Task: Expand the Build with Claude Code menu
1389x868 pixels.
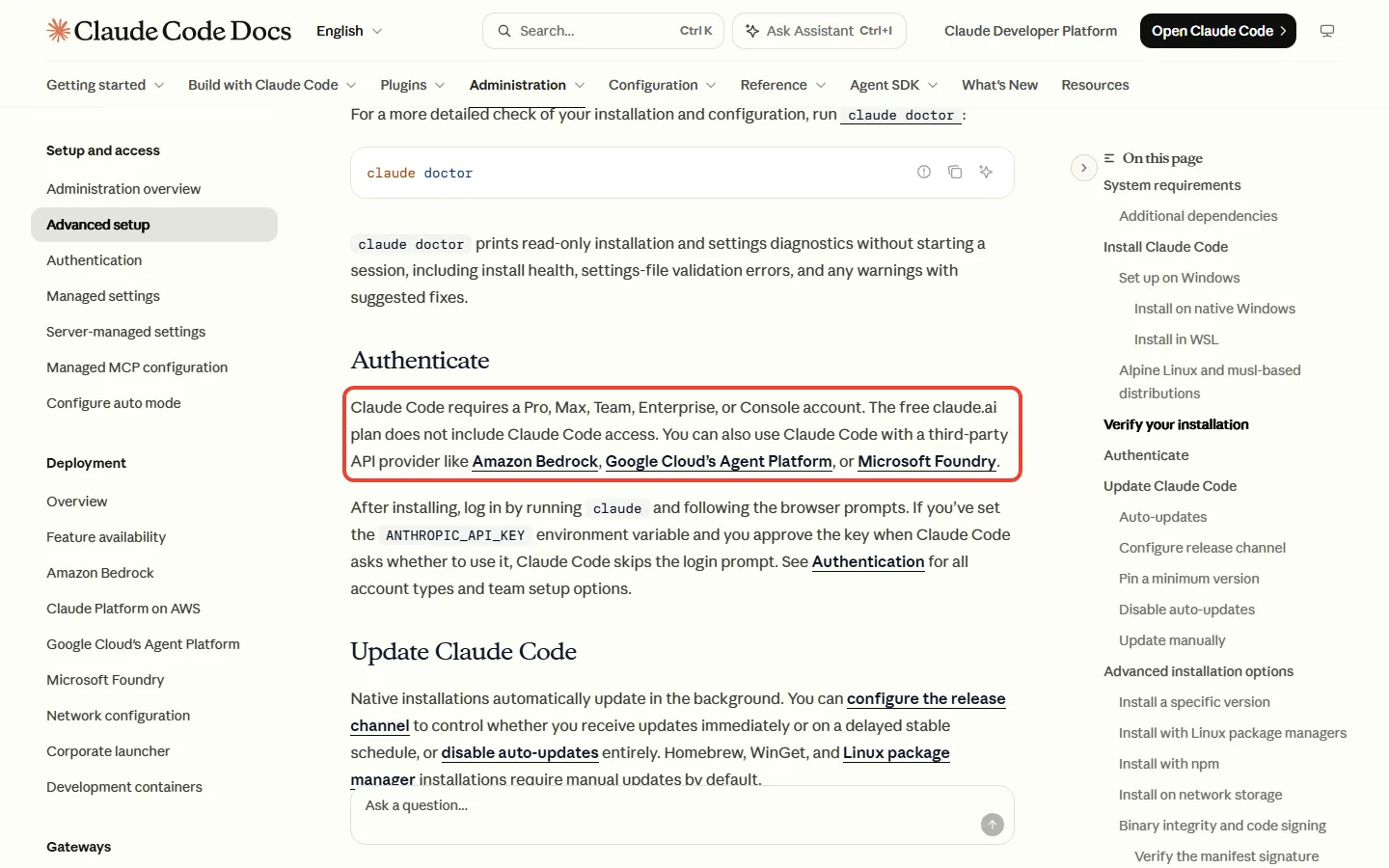Action: [272, 85]
